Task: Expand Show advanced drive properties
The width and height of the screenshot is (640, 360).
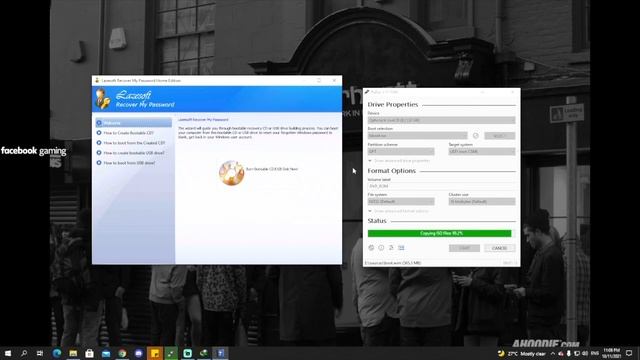Action: (x=399, y=161)
